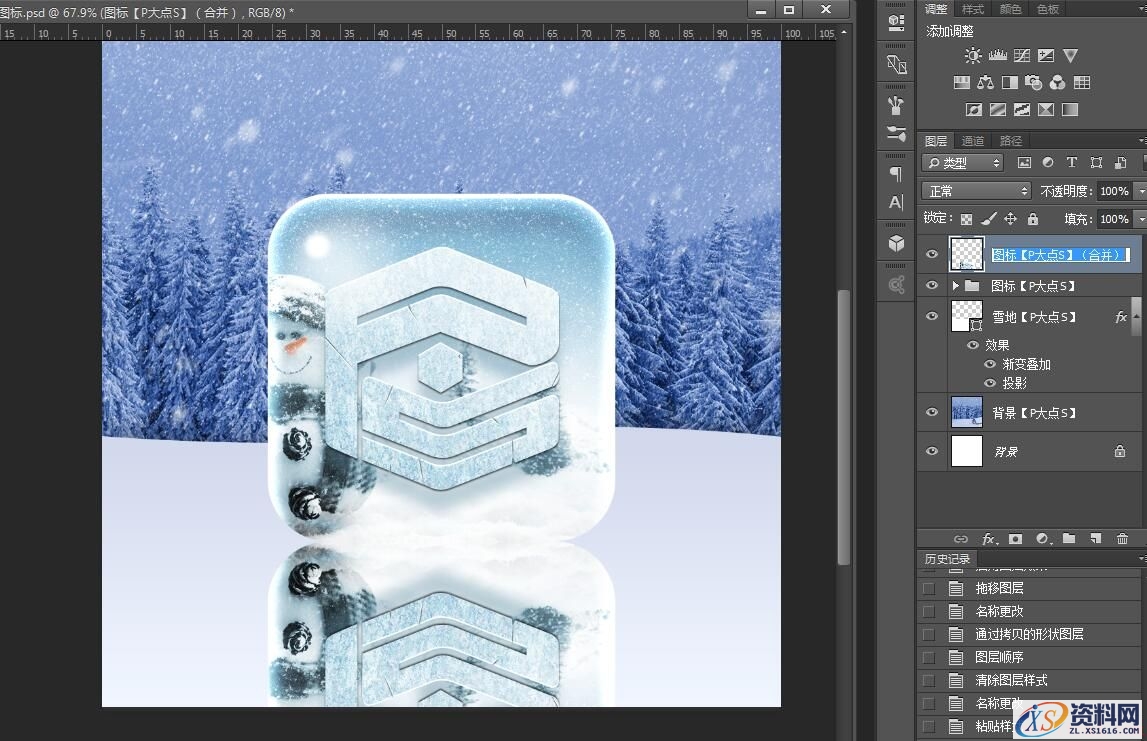Tick the history snapshot box beside 图层顺序
The height and width of the screenshot is (741, 1147).
coord(929,657)
